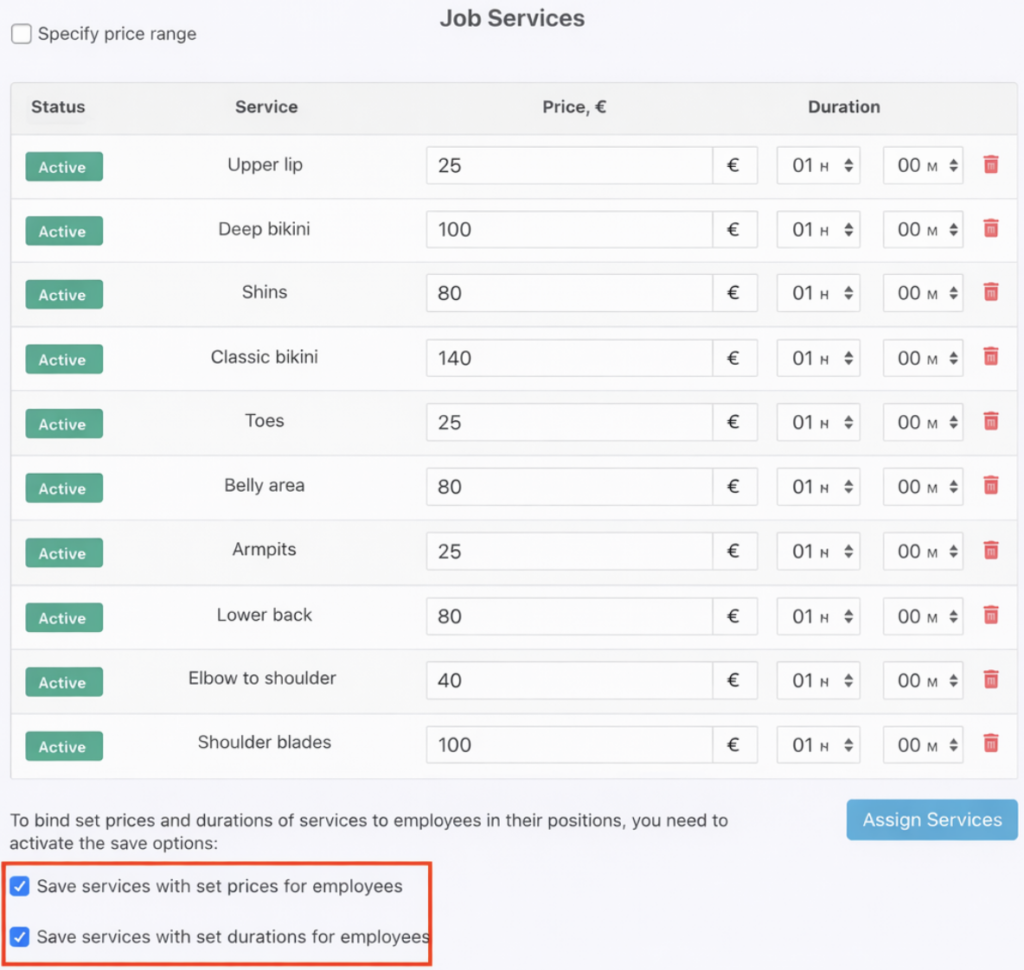The height and width of the screenshot is (970, 1024).
Task: Click Active status badge for Lower back
Action: [x=63, y=618]
